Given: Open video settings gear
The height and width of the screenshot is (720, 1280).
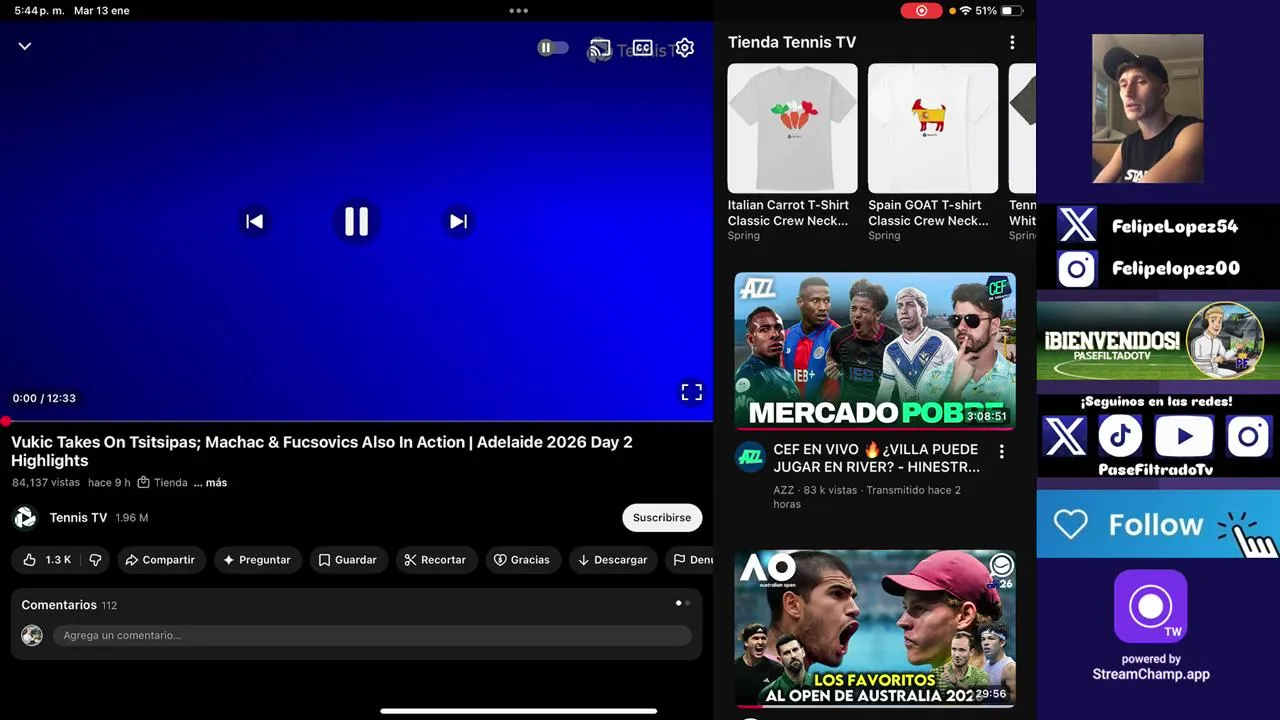Looking at the screenshot, I should (684, 48).
